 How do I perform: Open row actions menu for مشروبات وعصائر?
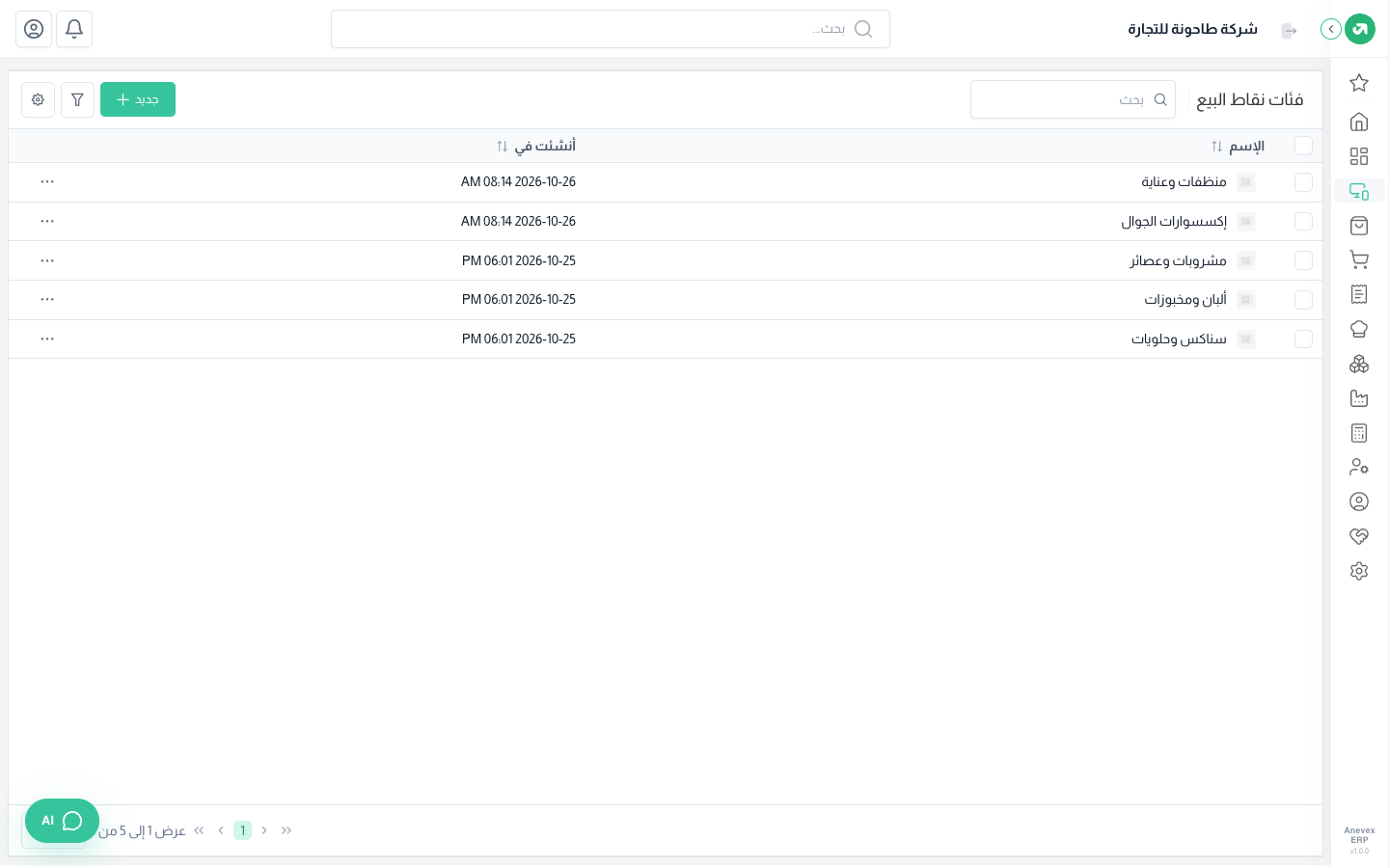pos(47,260)
